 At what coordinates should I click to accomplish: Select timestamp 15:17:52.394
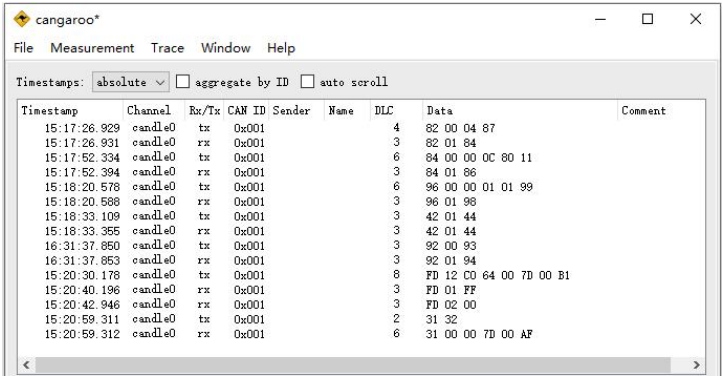[x=82, y=172]
